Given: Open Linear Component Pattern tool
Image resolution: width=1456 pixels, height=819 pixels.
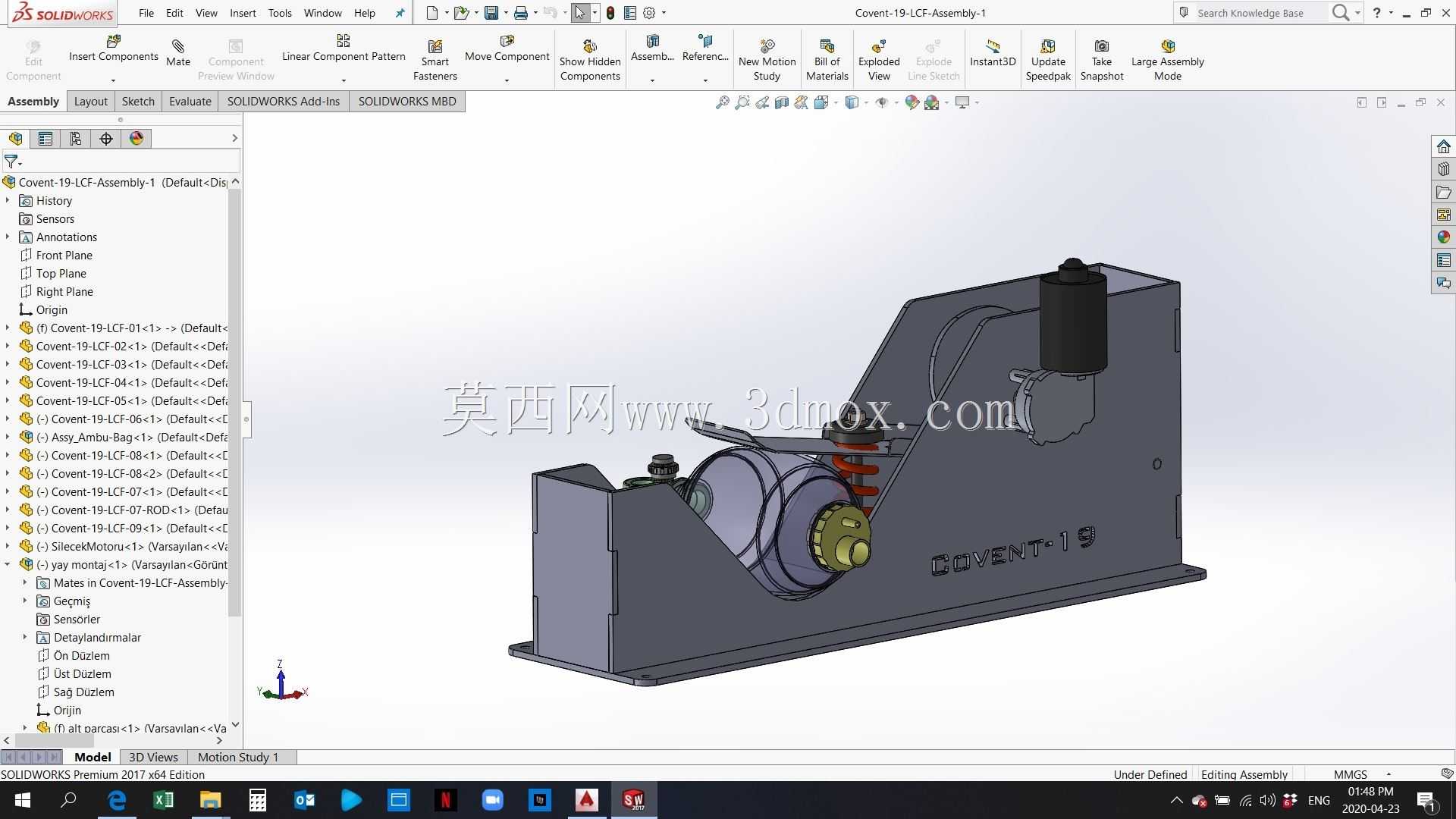Looking at the screenshot, I should [x=344, y=49].
